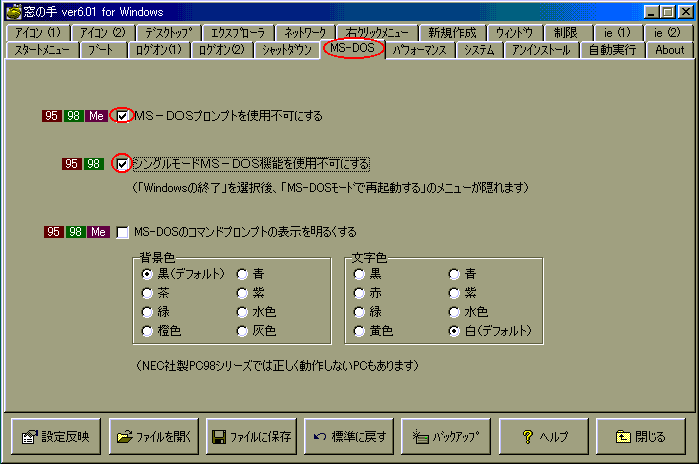Switch to the 自動実行 tab
699x464 pixels.
pos(613,50)
